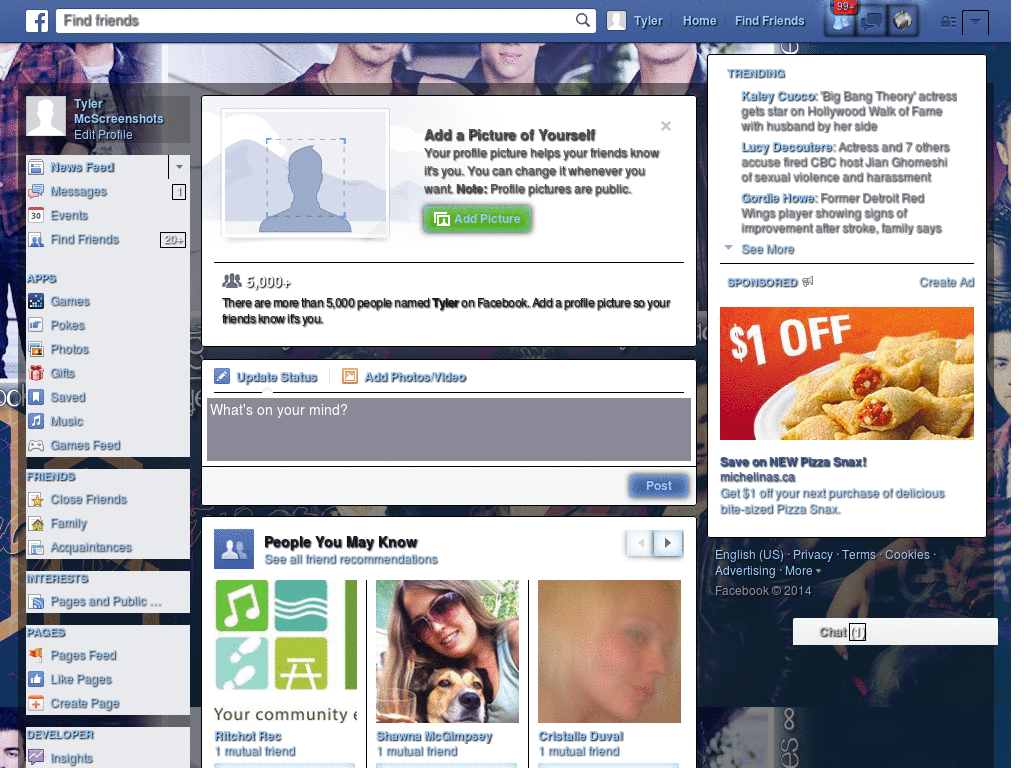The width and height of the screenshot is (1024, 768).
Task: Click the Post button
Action: [x=658, y=486]
